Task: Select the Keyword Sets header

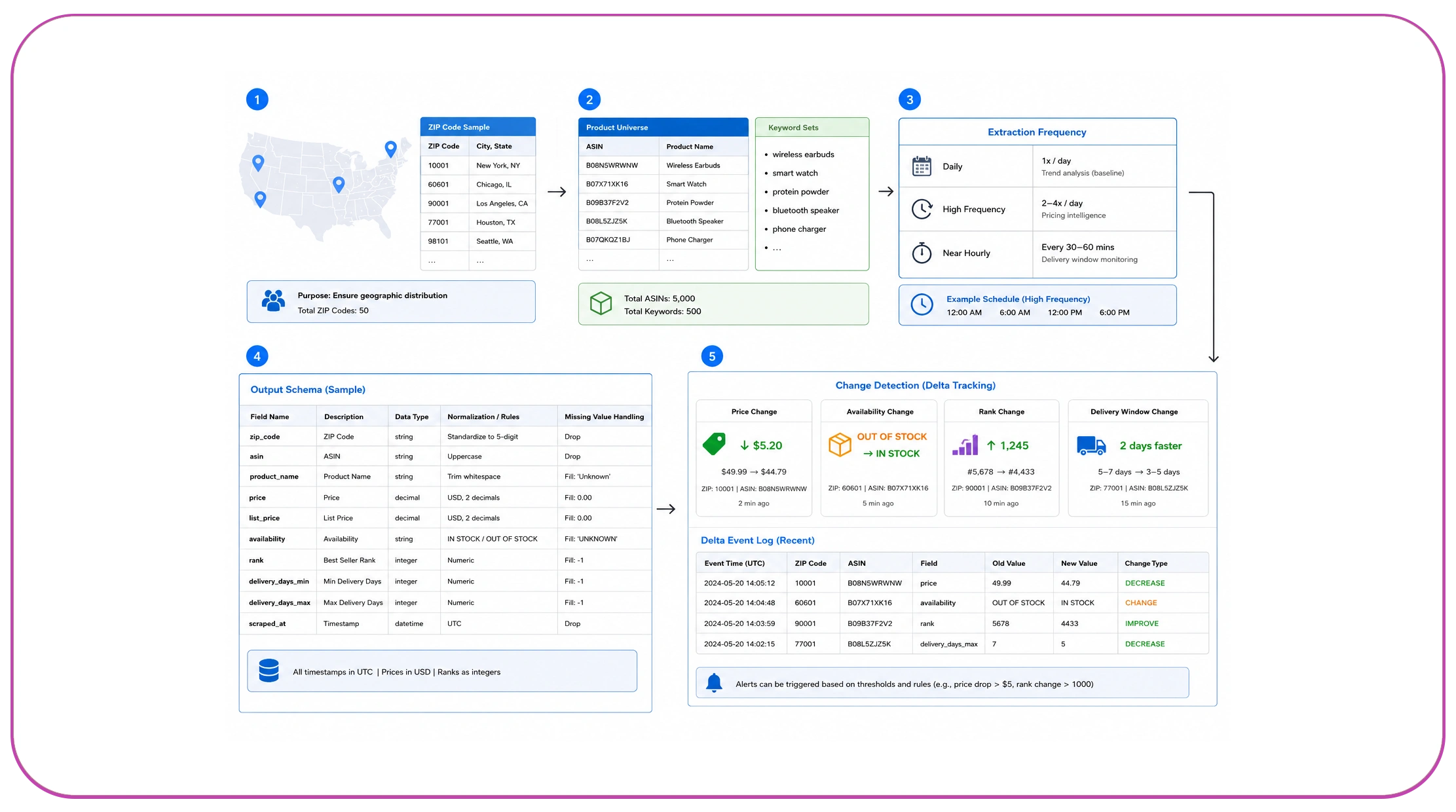Action: click(x=812, y=127)
